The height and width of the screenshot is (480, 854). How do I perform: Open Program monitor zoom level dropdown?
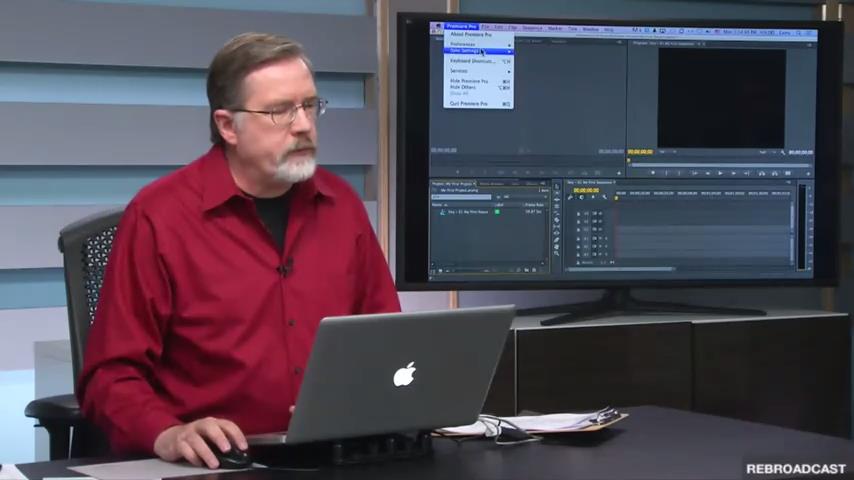point(666,152)
